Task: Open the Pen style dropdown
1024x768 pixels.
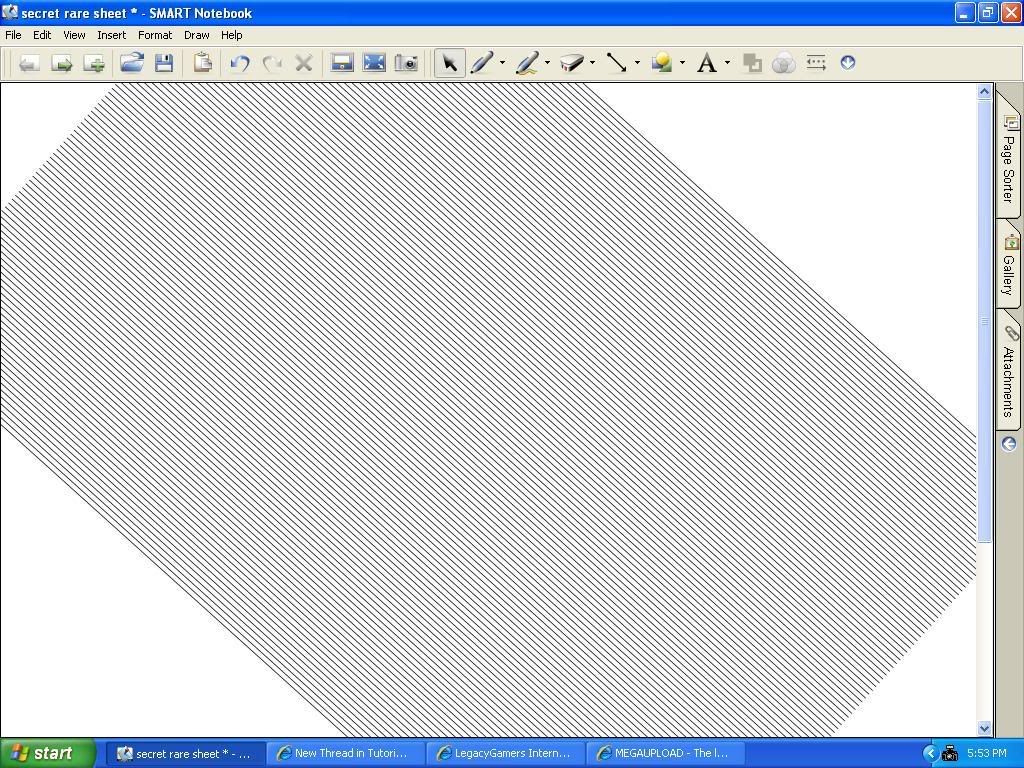Action: click(501, 63)
